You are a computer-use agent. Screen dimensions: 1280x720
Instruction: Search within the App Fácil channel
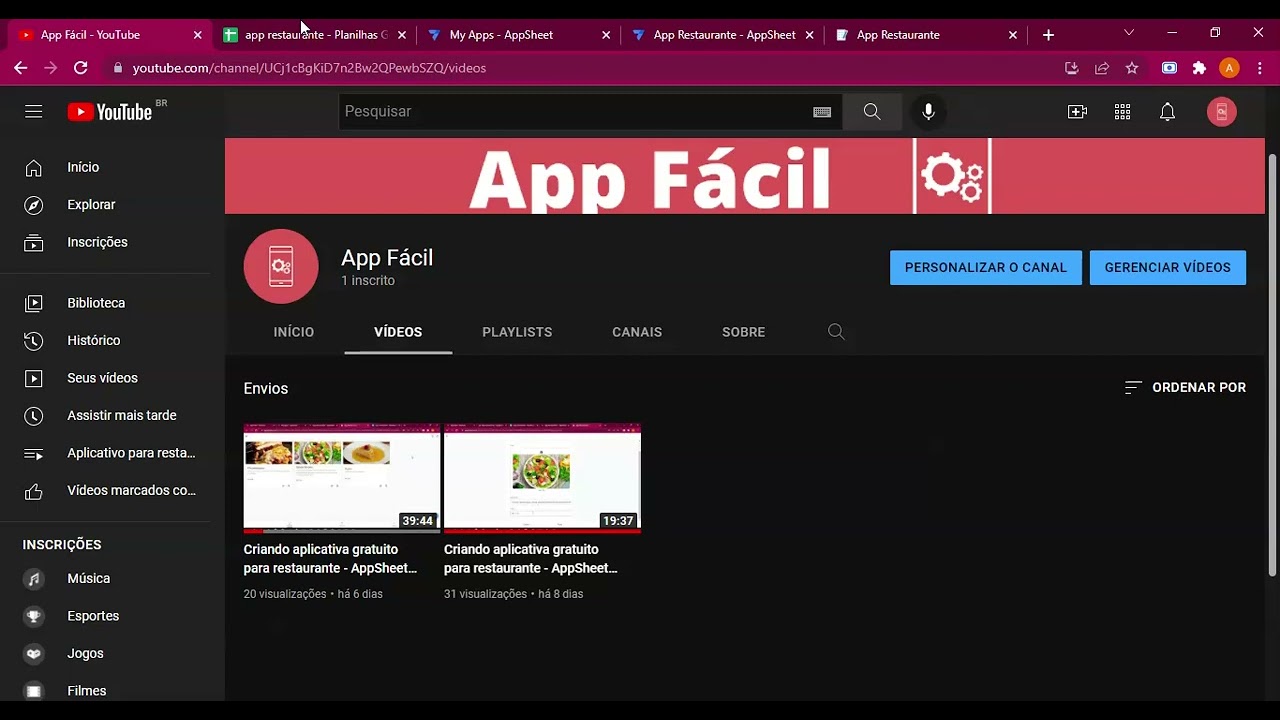(x=836, y=332)
